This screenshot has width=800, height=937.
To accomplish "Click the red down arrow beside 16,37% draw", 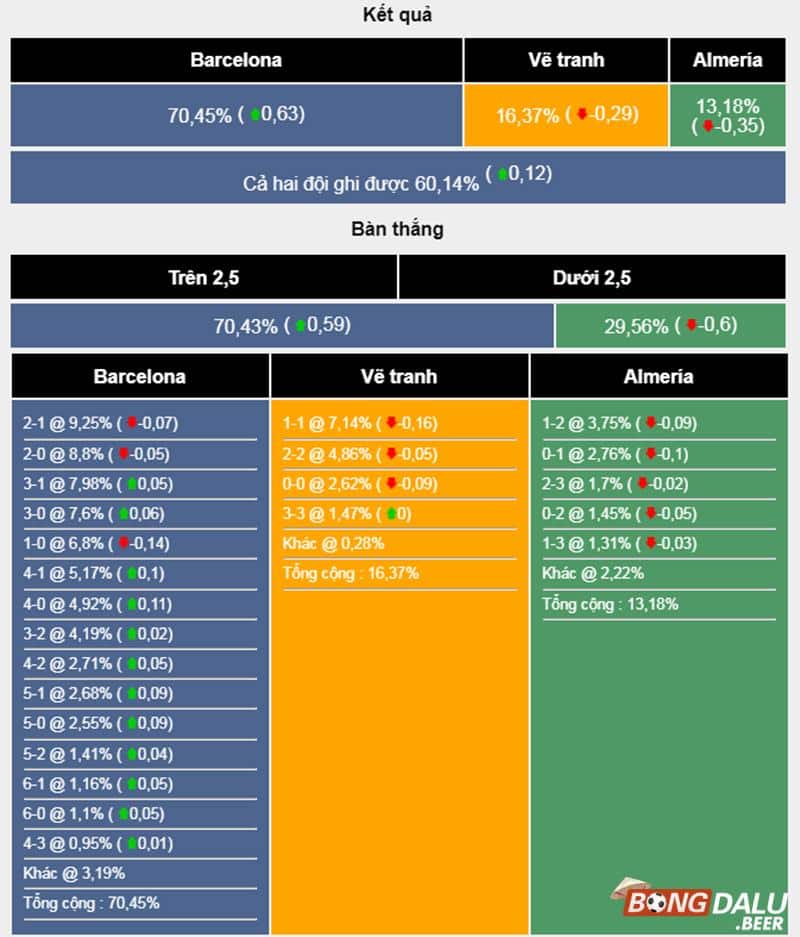I will (x=581, y=115).
